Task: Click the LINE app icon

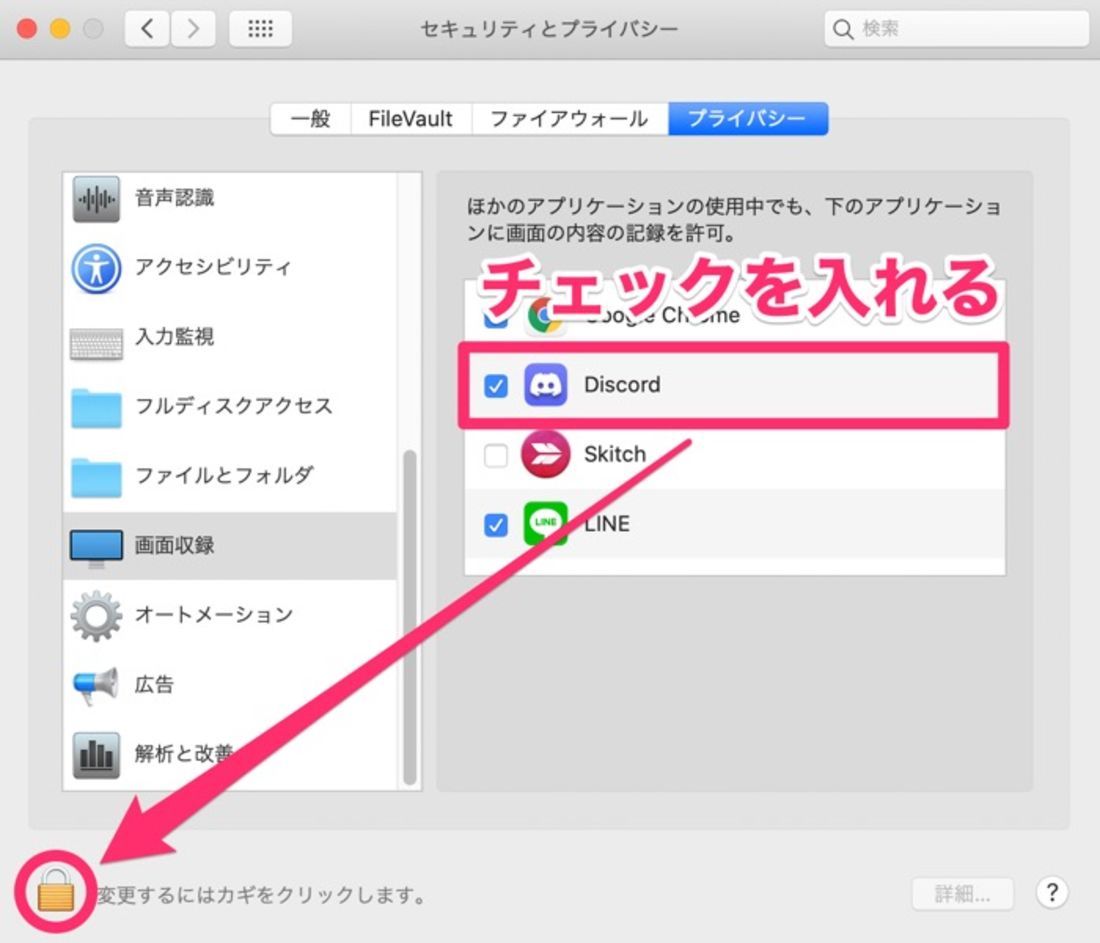Action: (x=545, y=523)
